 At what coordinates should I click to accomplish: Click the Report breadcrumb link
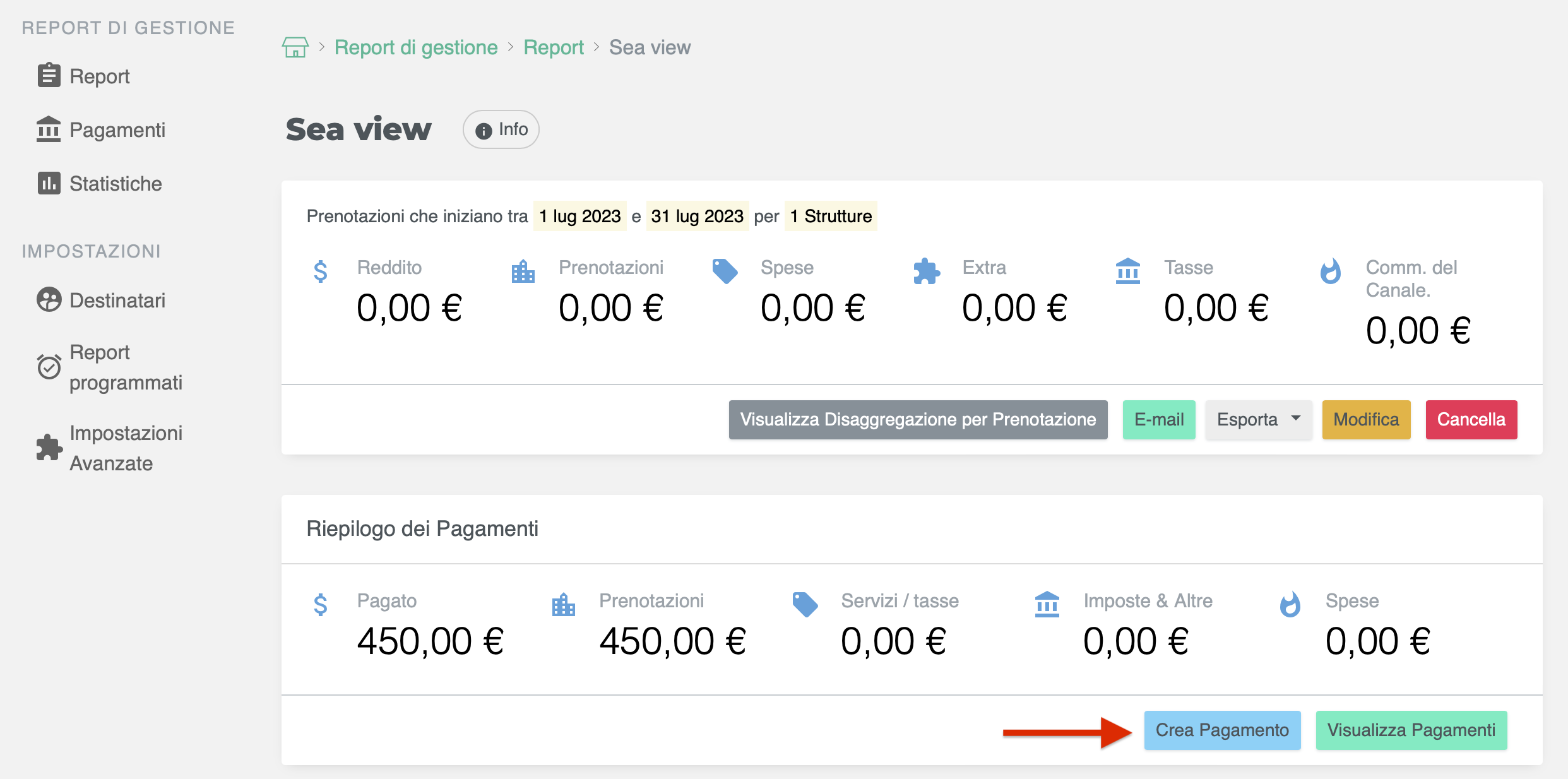coord(554,47)
